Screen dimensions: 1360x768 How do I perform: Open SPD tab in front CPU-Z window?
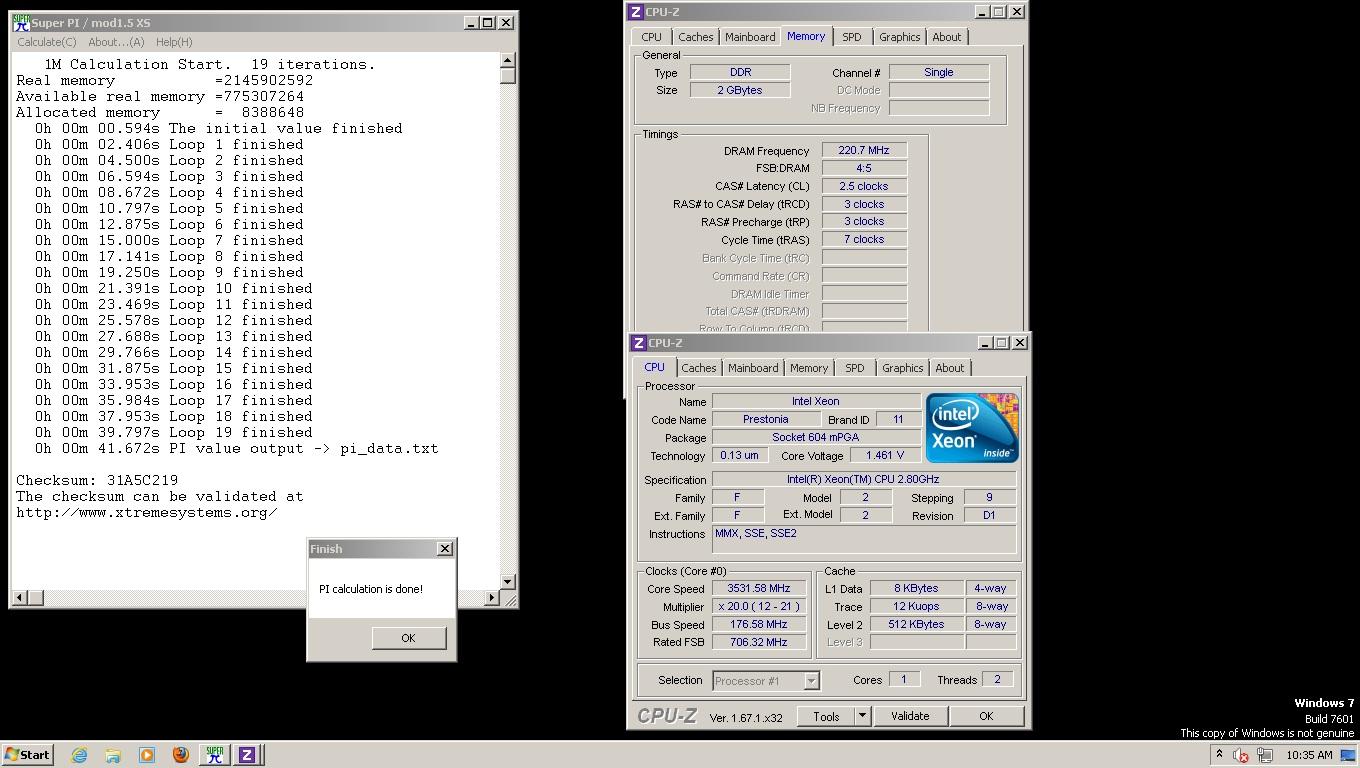pyautogui.click(x=854, y=368)
